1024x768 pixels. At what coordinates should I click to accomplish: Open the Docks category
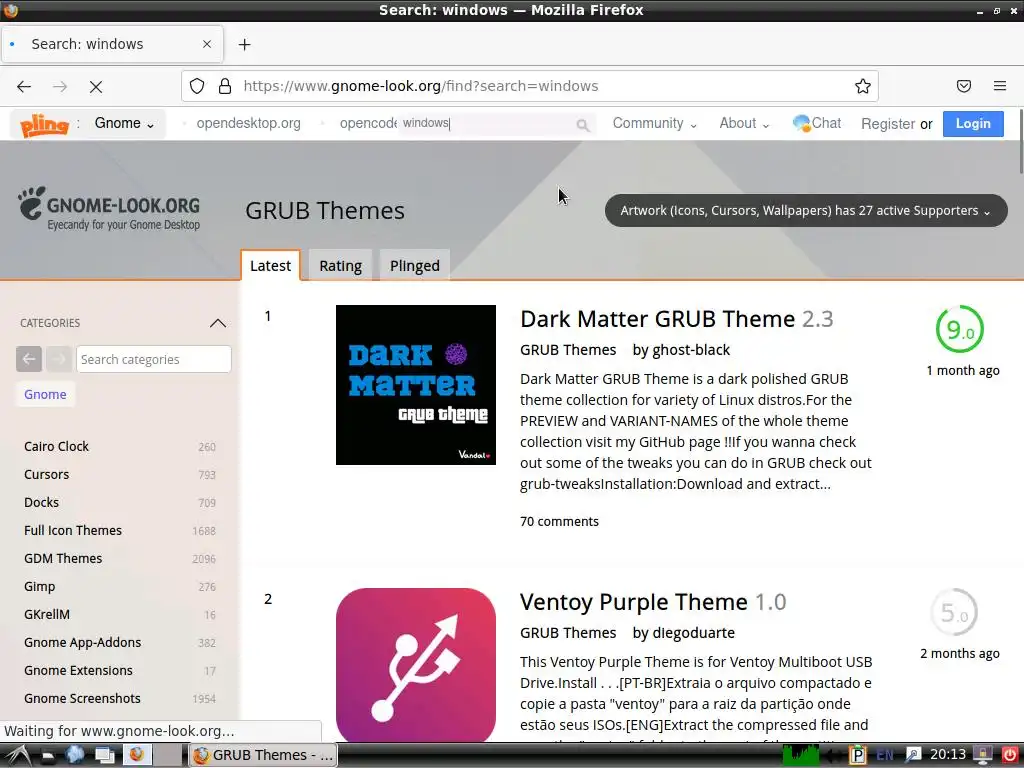point(41,502)
